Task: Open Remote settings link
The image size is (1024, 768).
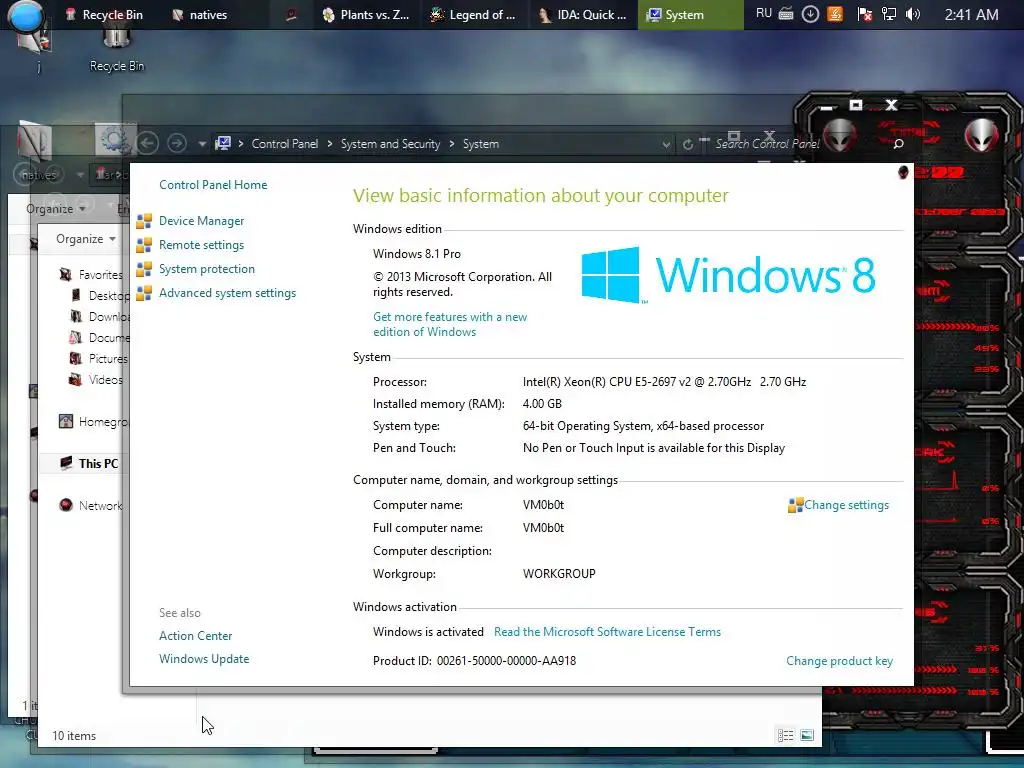Action: [x=201, y=245]
